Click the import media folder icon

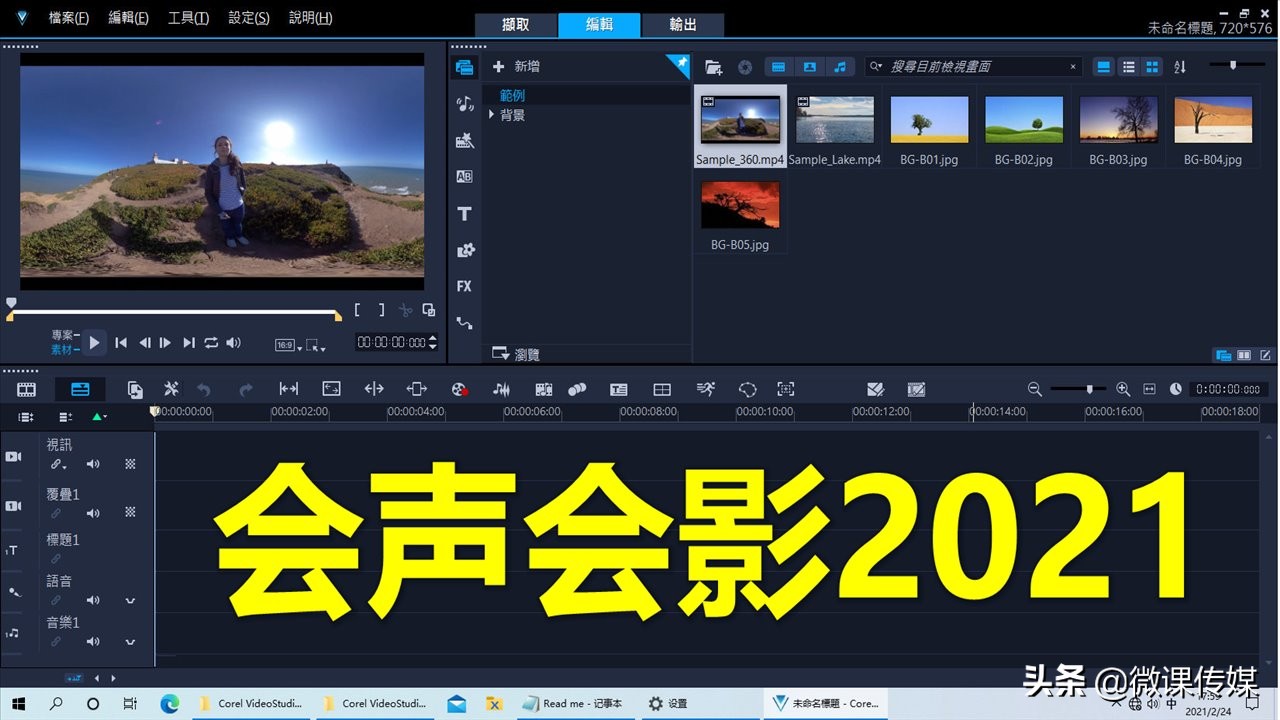[x=712, y=66]
